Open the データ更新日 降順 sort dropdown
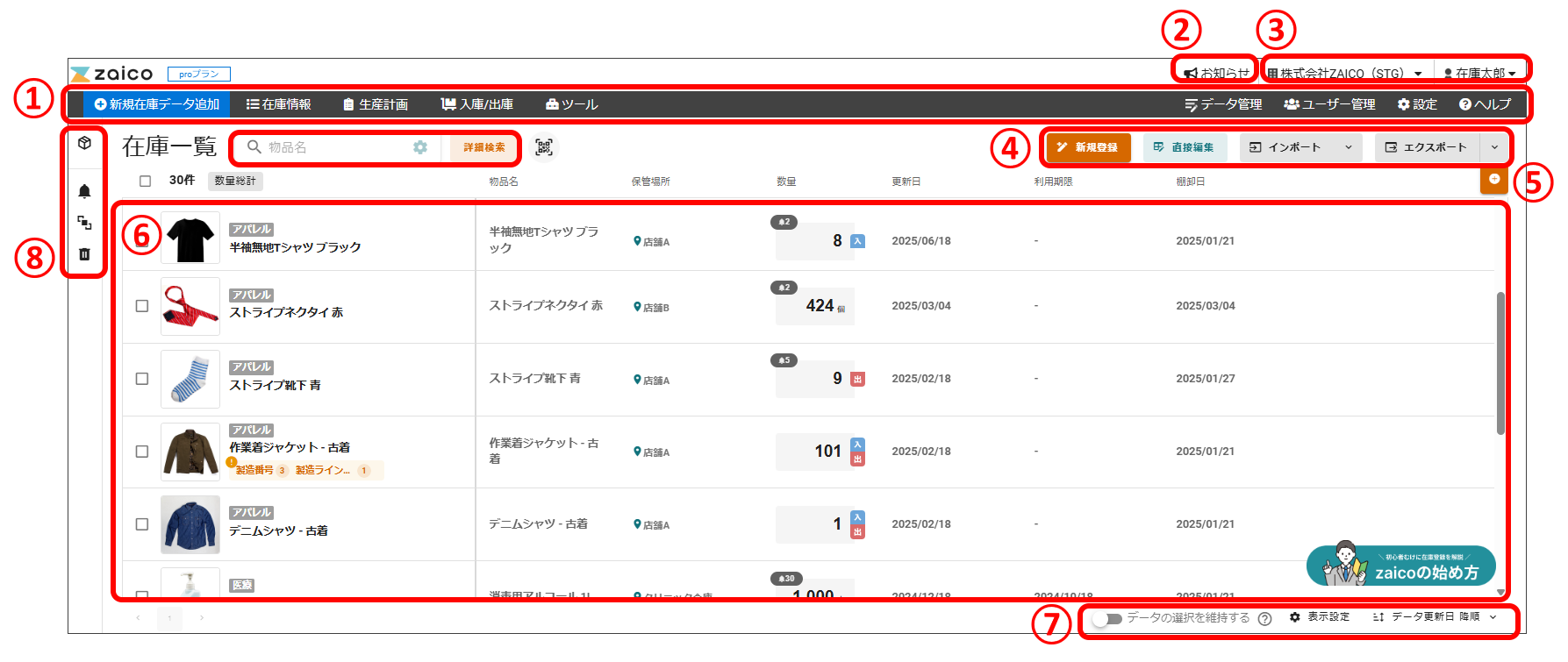Viewport: 1568px width, 662px height. tap(1435, 617)
